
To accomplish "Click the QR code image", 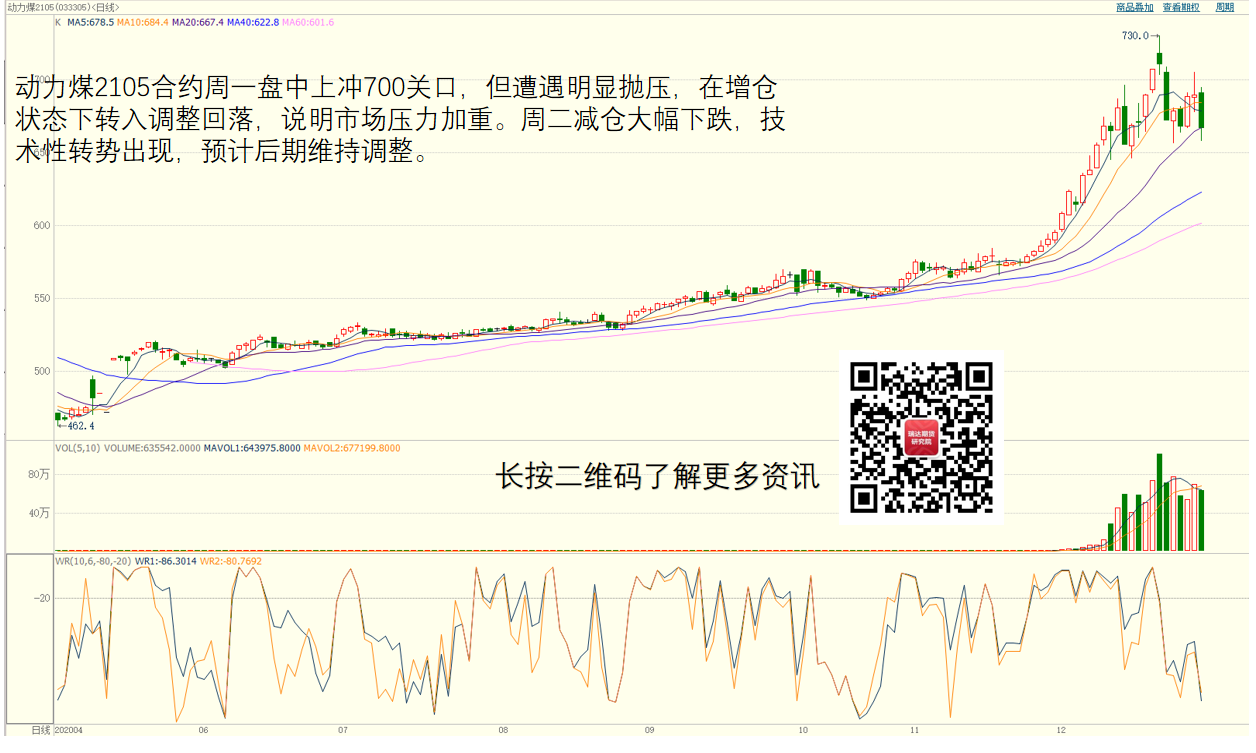I will click(x=921, y=437).
